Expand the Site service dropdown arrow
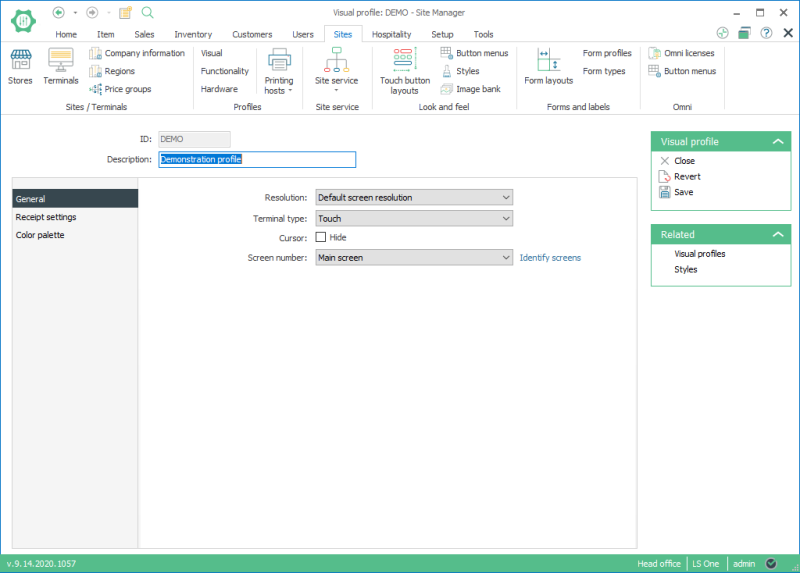This screenshot has height=573, width=800. click(x=336, y=90)
